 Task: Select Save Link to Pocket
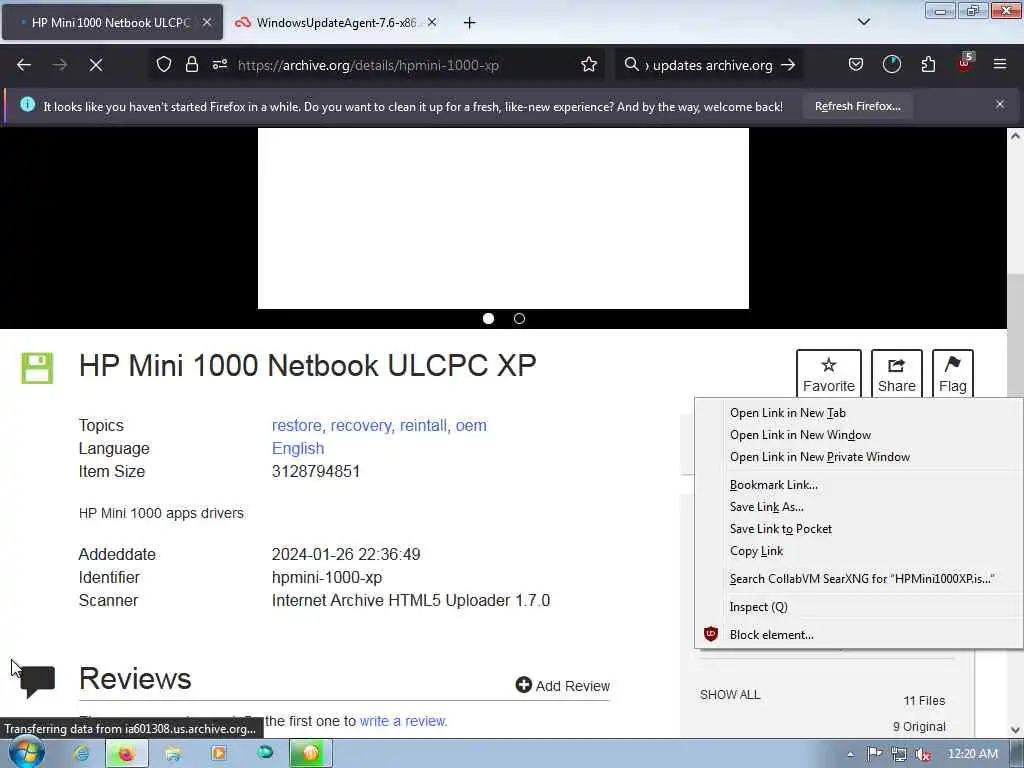pos(859,529)
